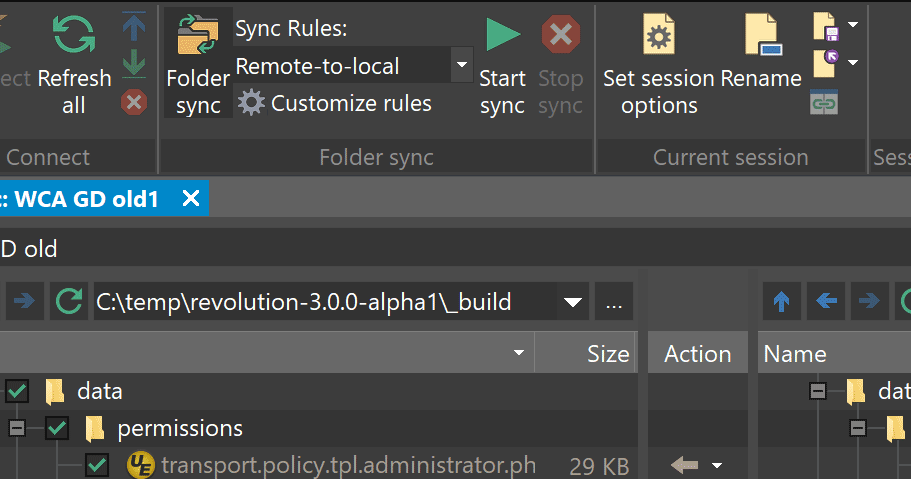Open the Action dropdown for transport.policy file

[x=716, y=465]
